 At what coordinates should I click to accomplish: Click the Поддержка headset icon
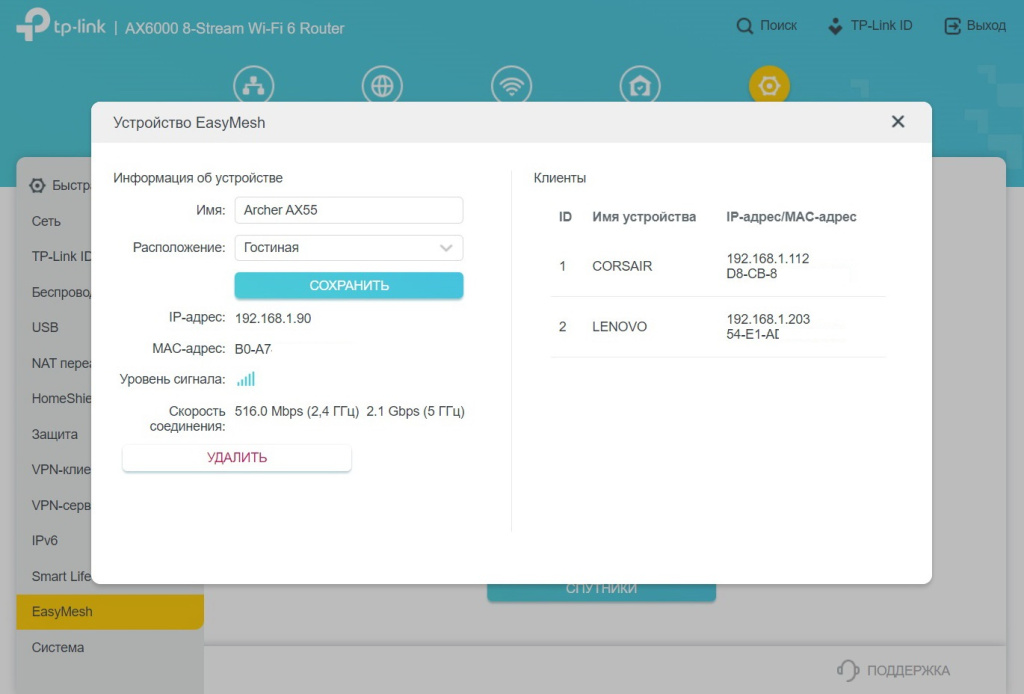coord(848,670)
